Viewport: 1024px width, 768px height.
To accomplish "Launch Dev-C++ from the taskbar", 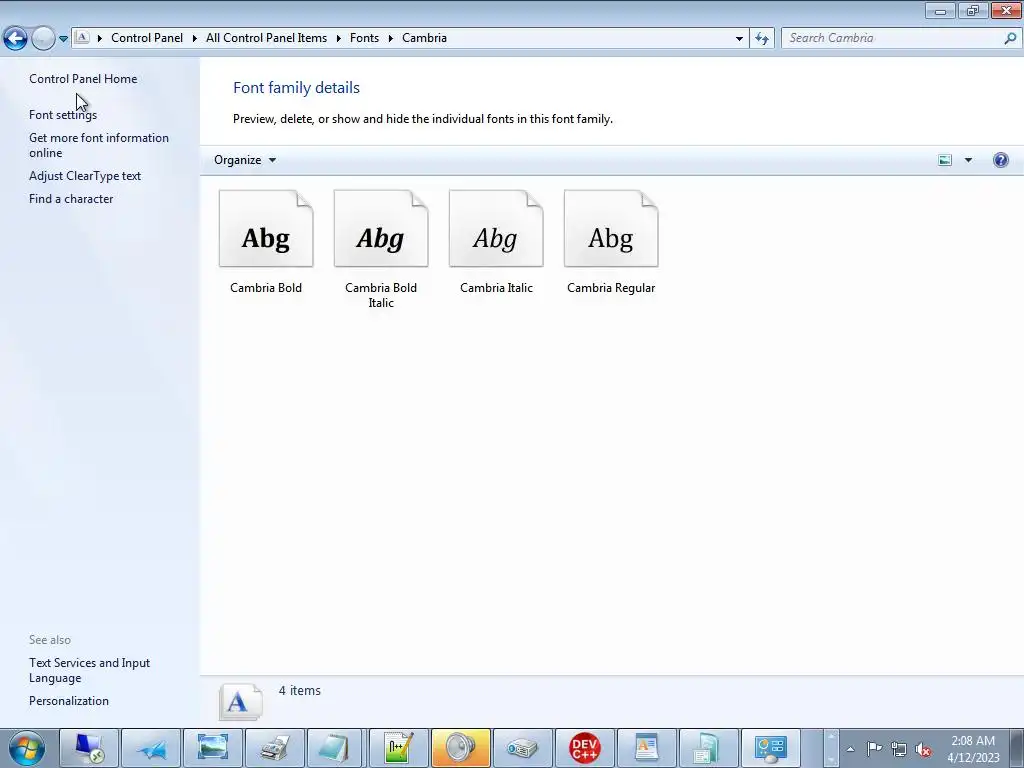I will pyautogui.click(x=584, y=748).
